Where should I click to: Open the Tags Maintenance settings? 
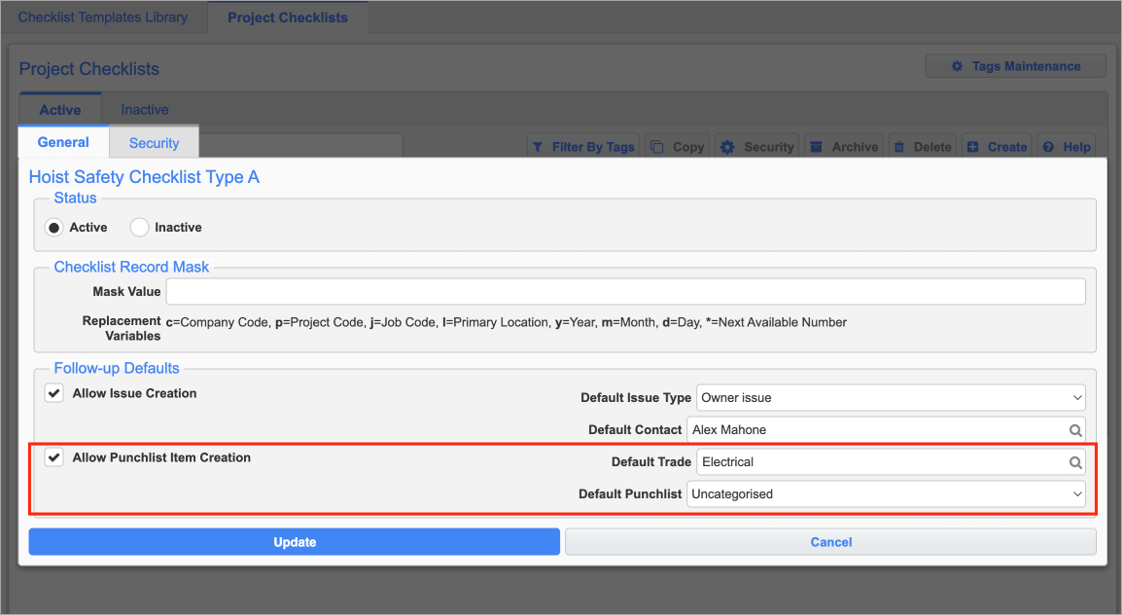pyautogui.click(x=1014, y=65)
